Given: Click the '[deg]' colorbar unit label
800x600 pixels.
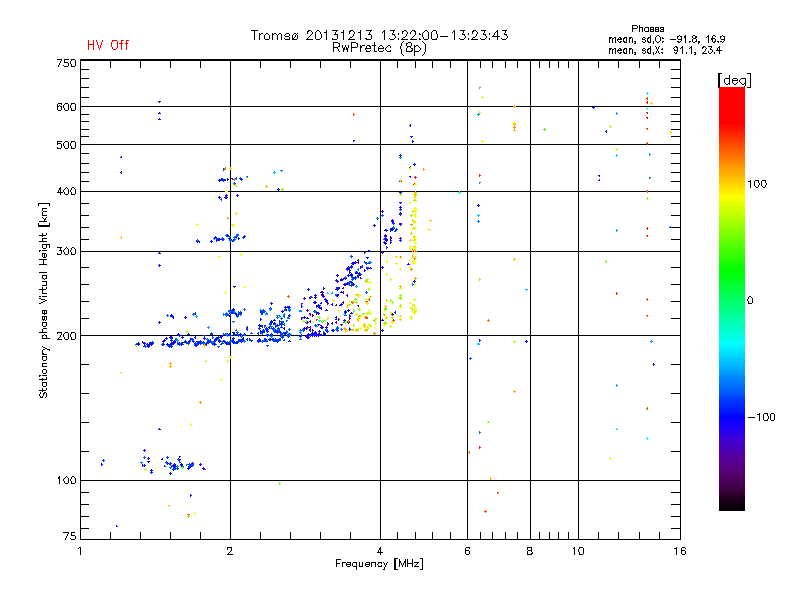Looking at the screenshot, I should click(734, 80).
